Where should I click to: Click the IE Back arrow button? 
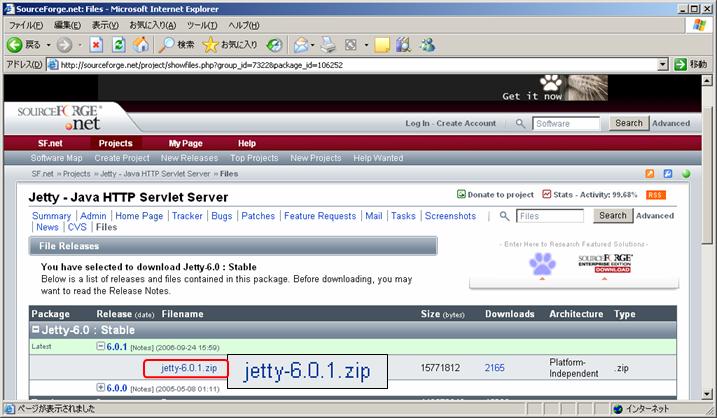click(x=15, y=44)
